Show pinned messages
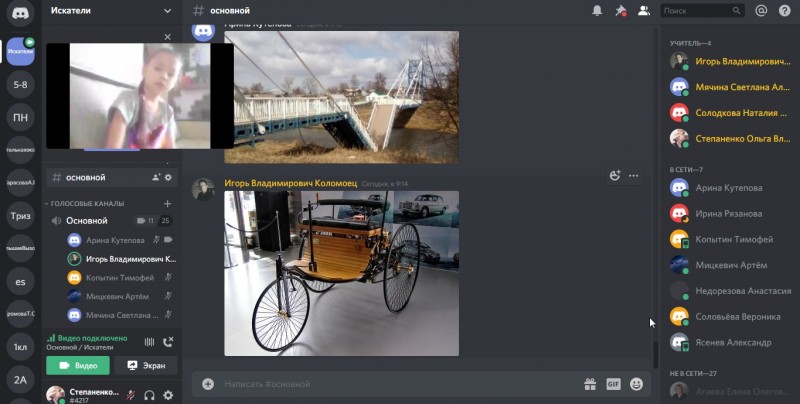The width and height of the screenshot is (800, 404). click(620, 11)
